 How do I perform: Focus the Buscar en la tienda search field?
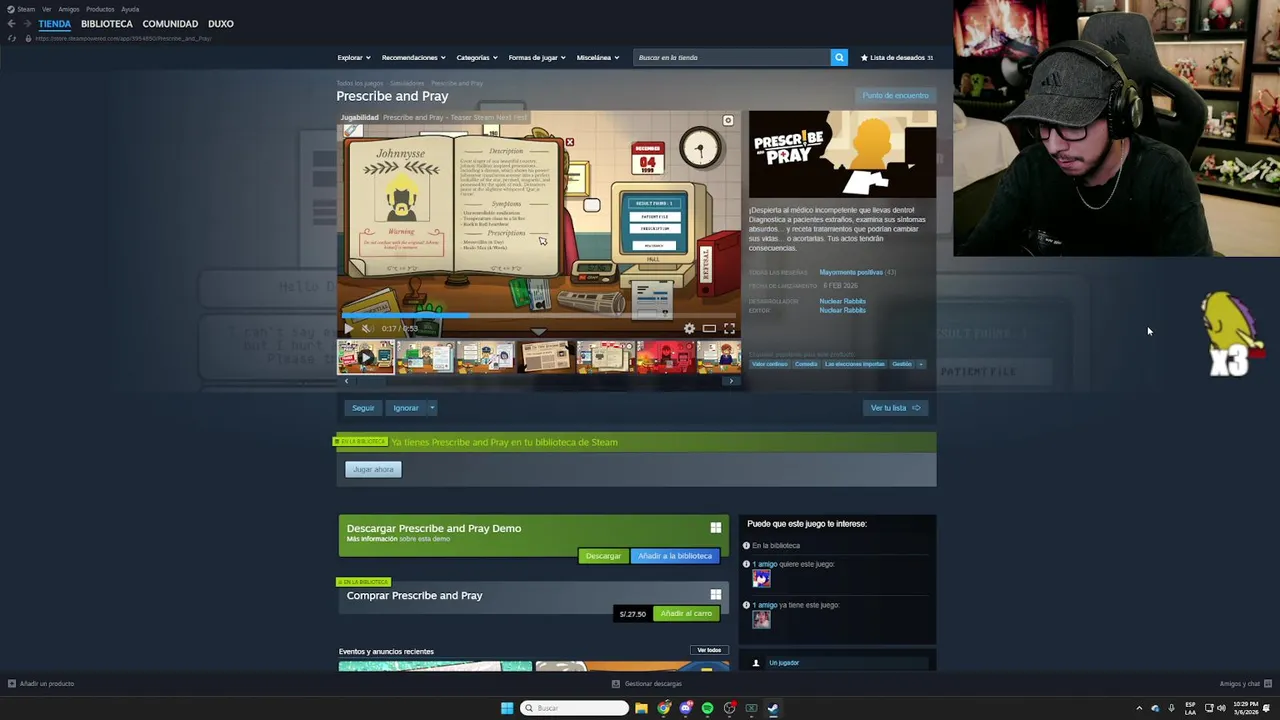(x=732, y=57)
